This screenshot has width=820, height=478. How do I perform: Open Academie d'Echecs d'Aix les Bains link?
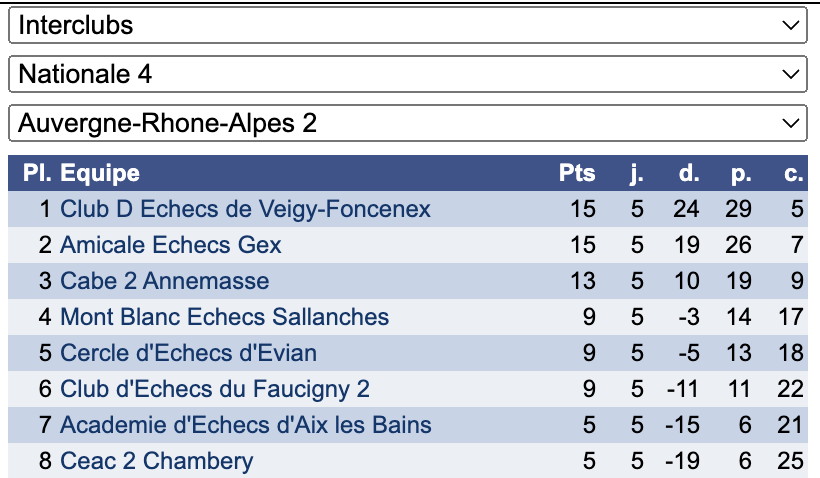[x=246, y=425]
